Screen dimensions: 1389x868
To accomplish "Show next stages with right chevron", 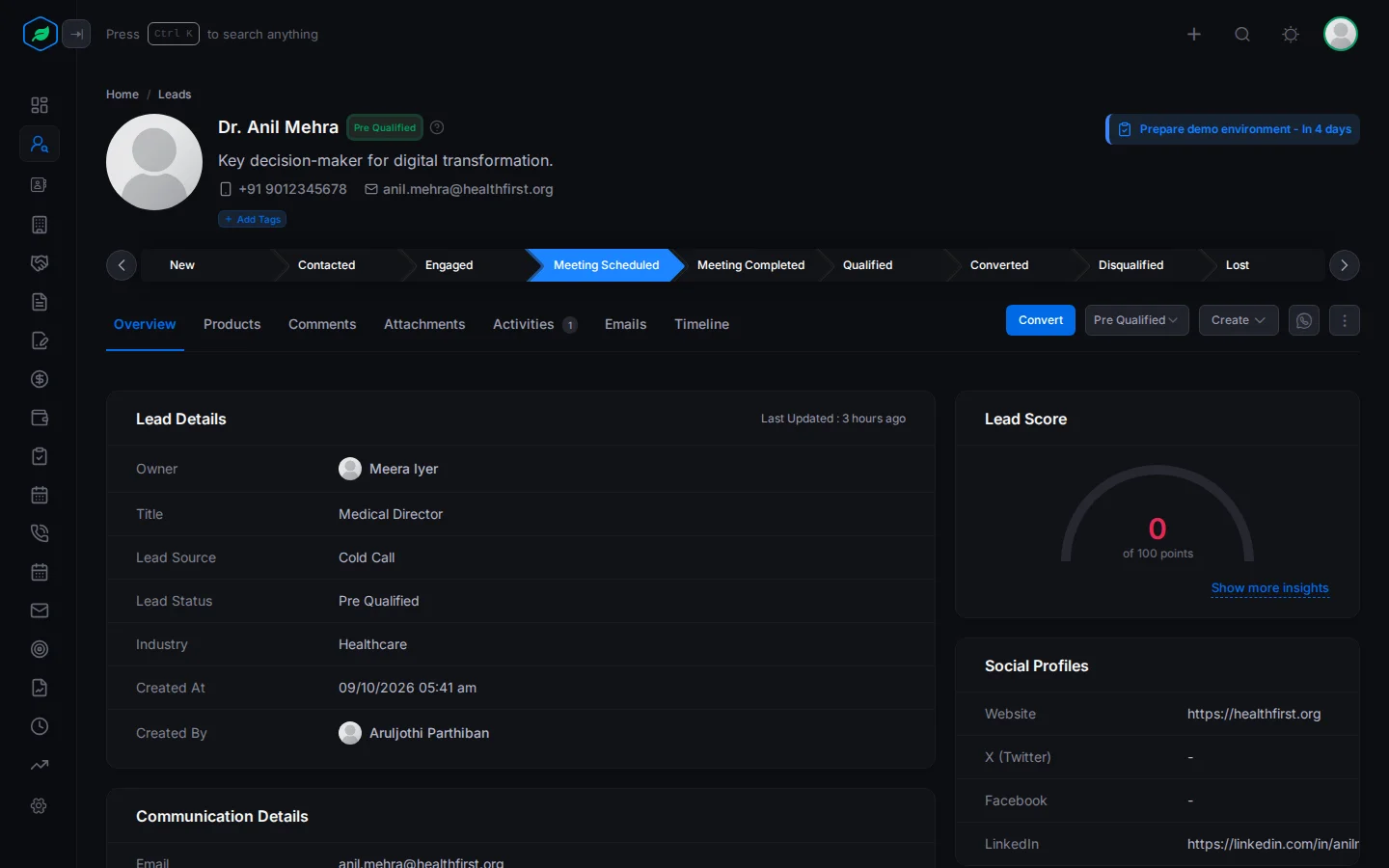I will tap(1345, 265).
